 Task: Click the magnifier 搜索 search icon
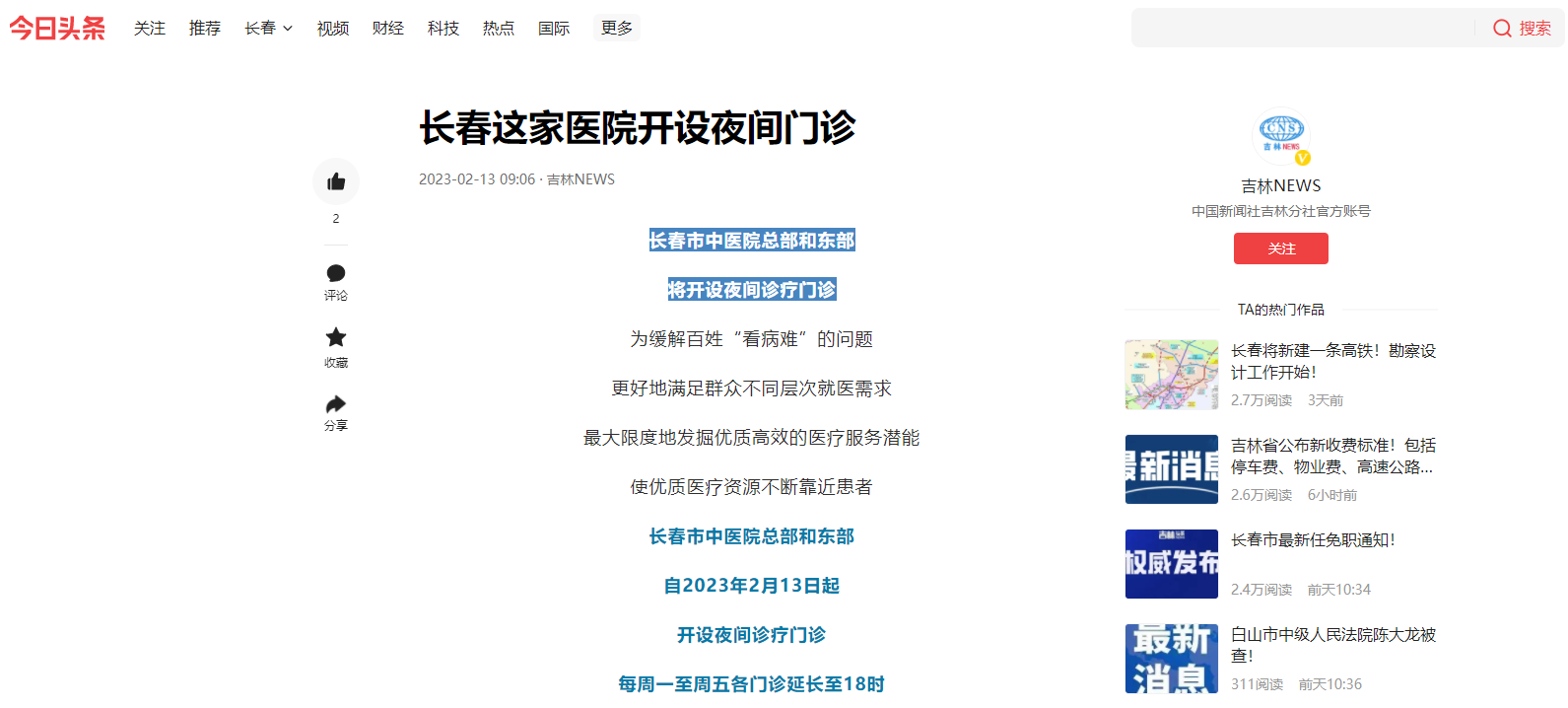pos(1502,29)
